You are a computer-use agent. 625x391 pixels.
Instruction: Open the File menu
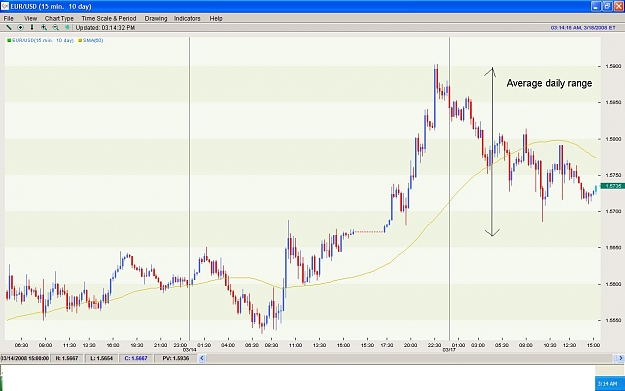pos(8,18)
